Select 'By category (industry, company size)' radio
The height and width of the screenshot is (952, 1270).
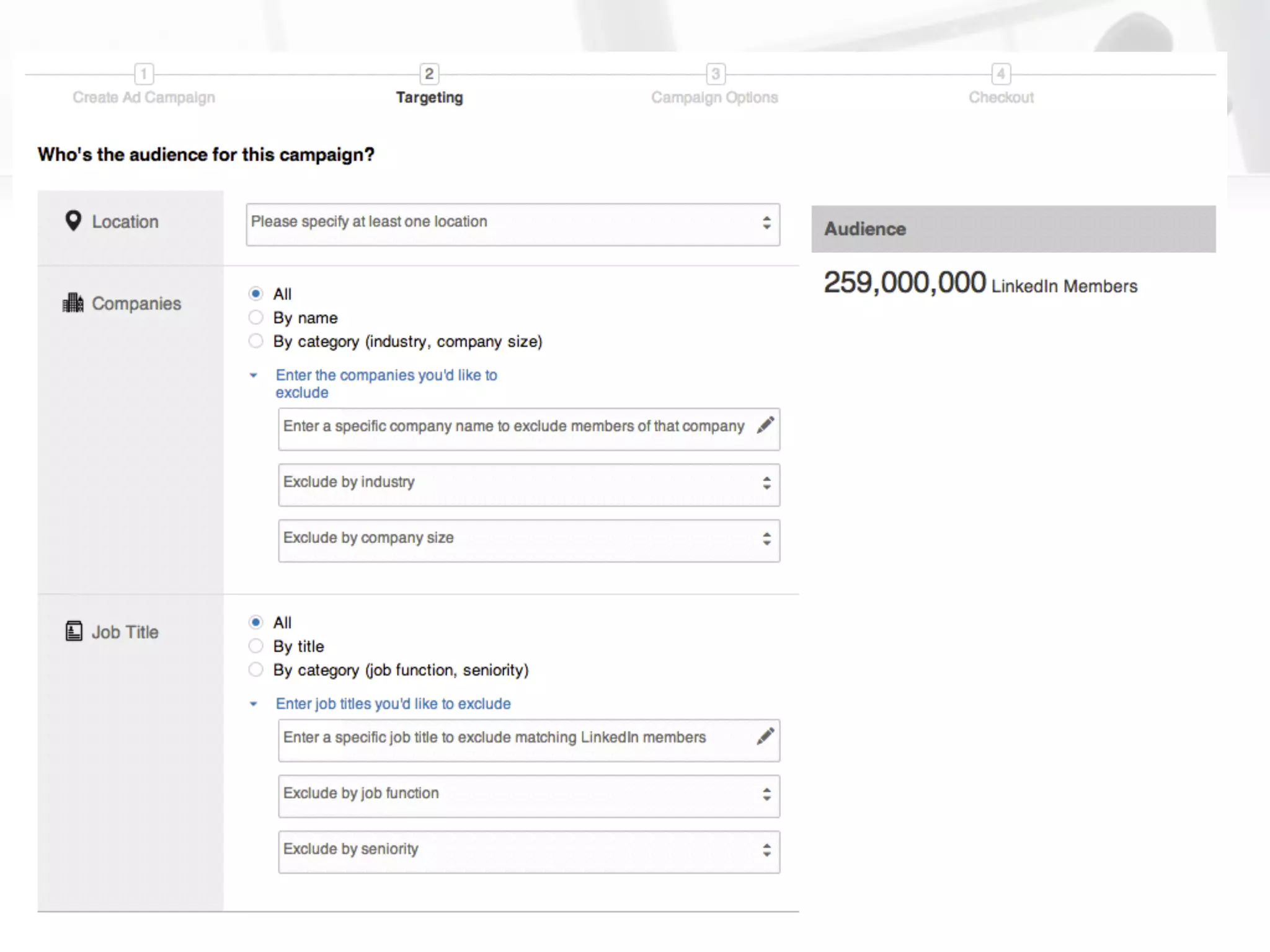tap(255, 341)
